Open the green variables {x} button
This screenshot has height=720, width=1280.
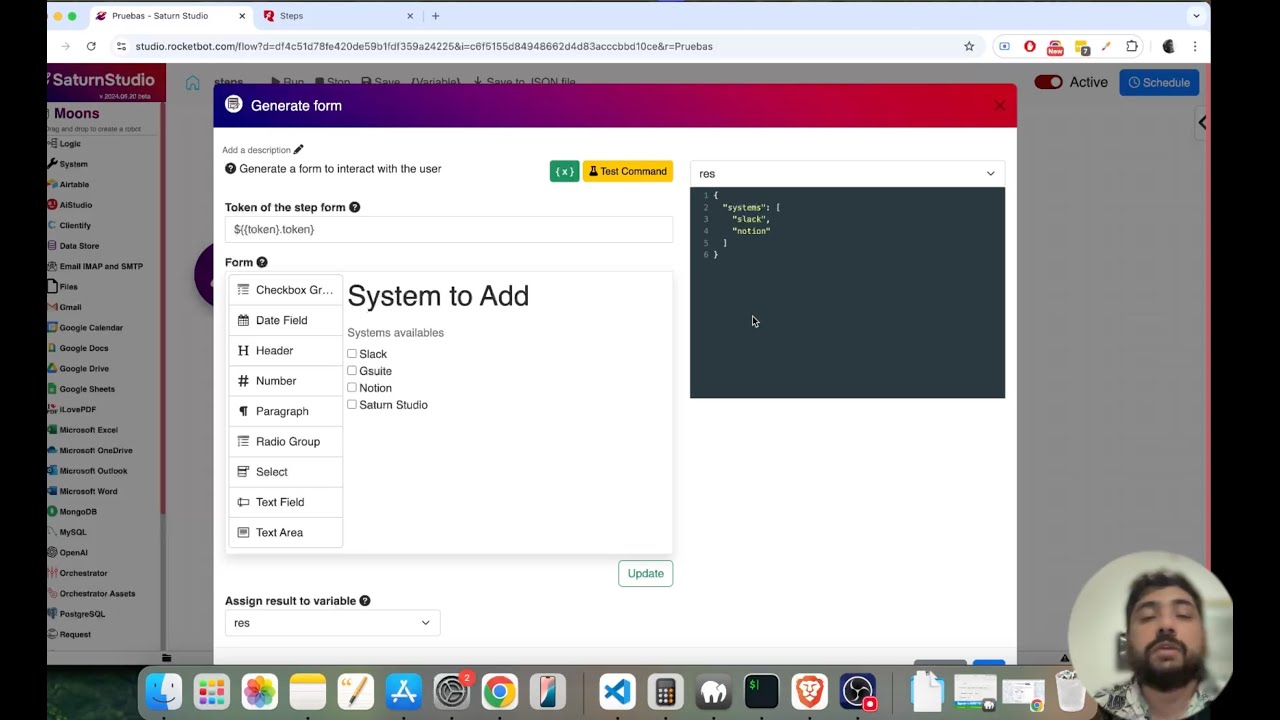pos(564,171)
